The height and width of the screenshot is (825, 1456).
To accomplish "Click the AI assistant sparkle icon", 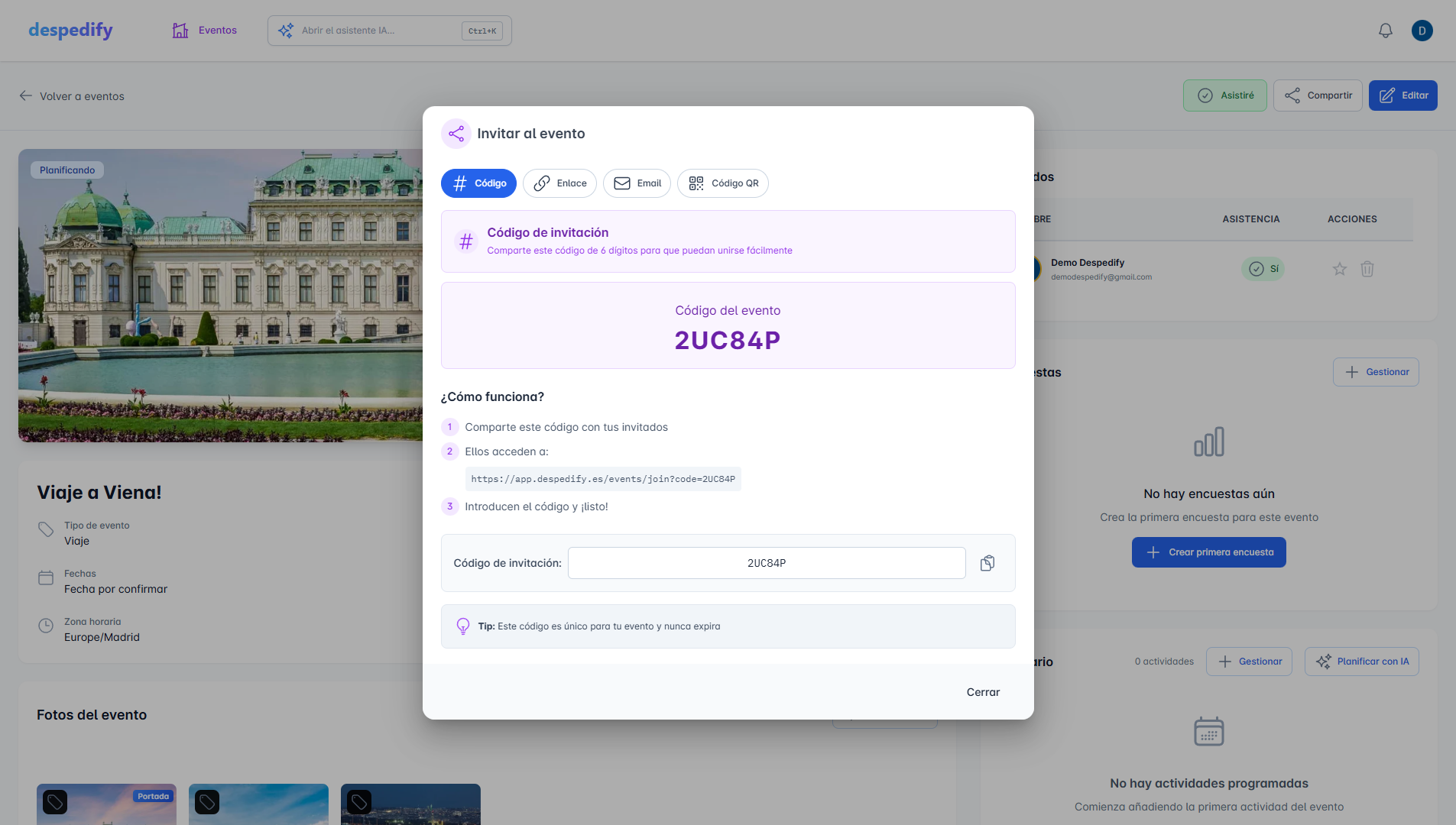I will pos(286,31).
